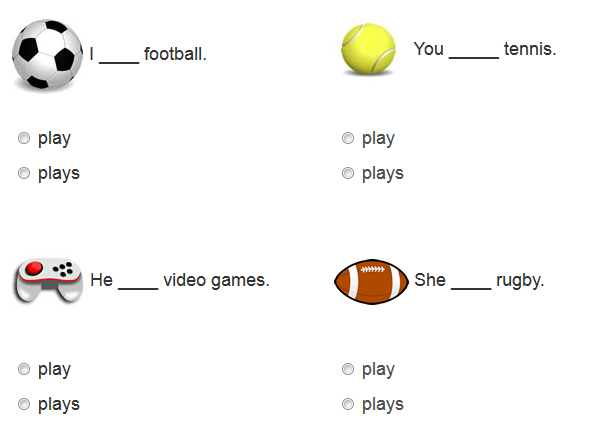Click the word "rugby" in the sentence
Viewport: 601px width, 445px height.
520,280
